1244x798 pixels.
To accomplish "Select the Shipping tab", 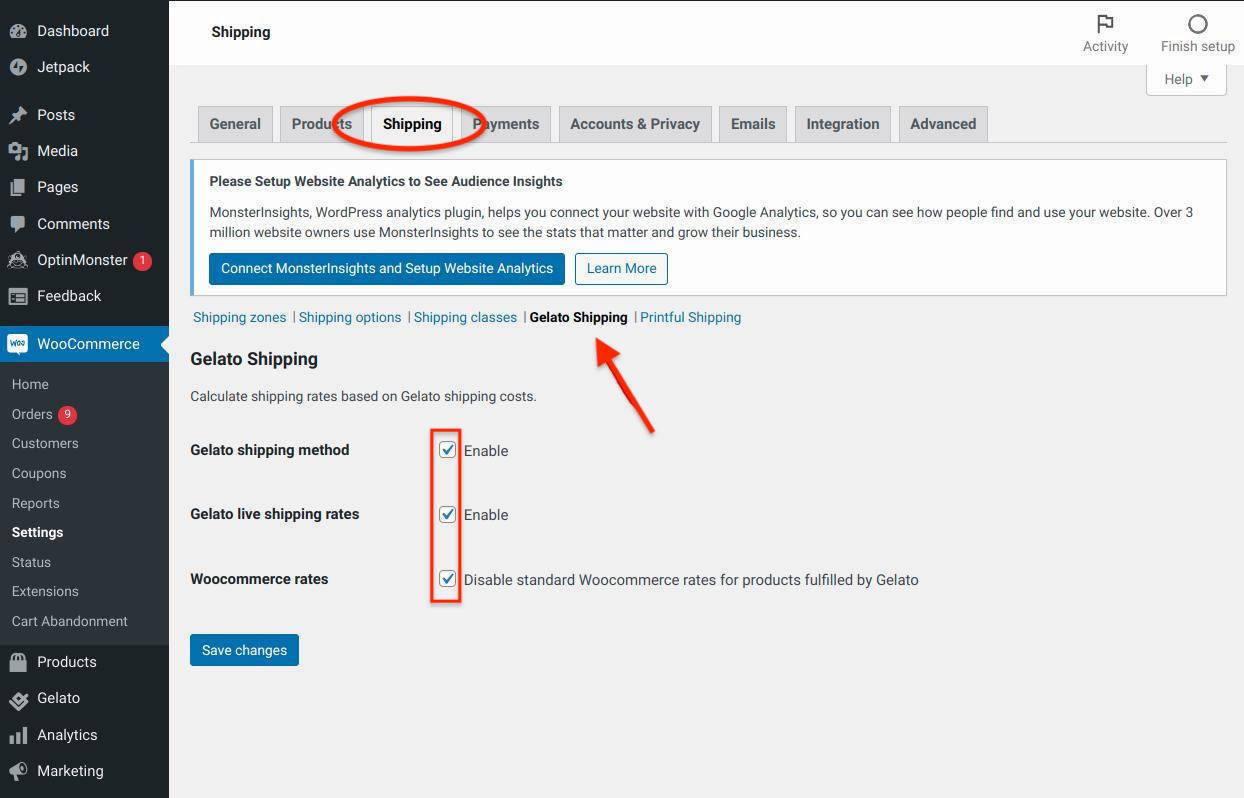I will (412, 124).
